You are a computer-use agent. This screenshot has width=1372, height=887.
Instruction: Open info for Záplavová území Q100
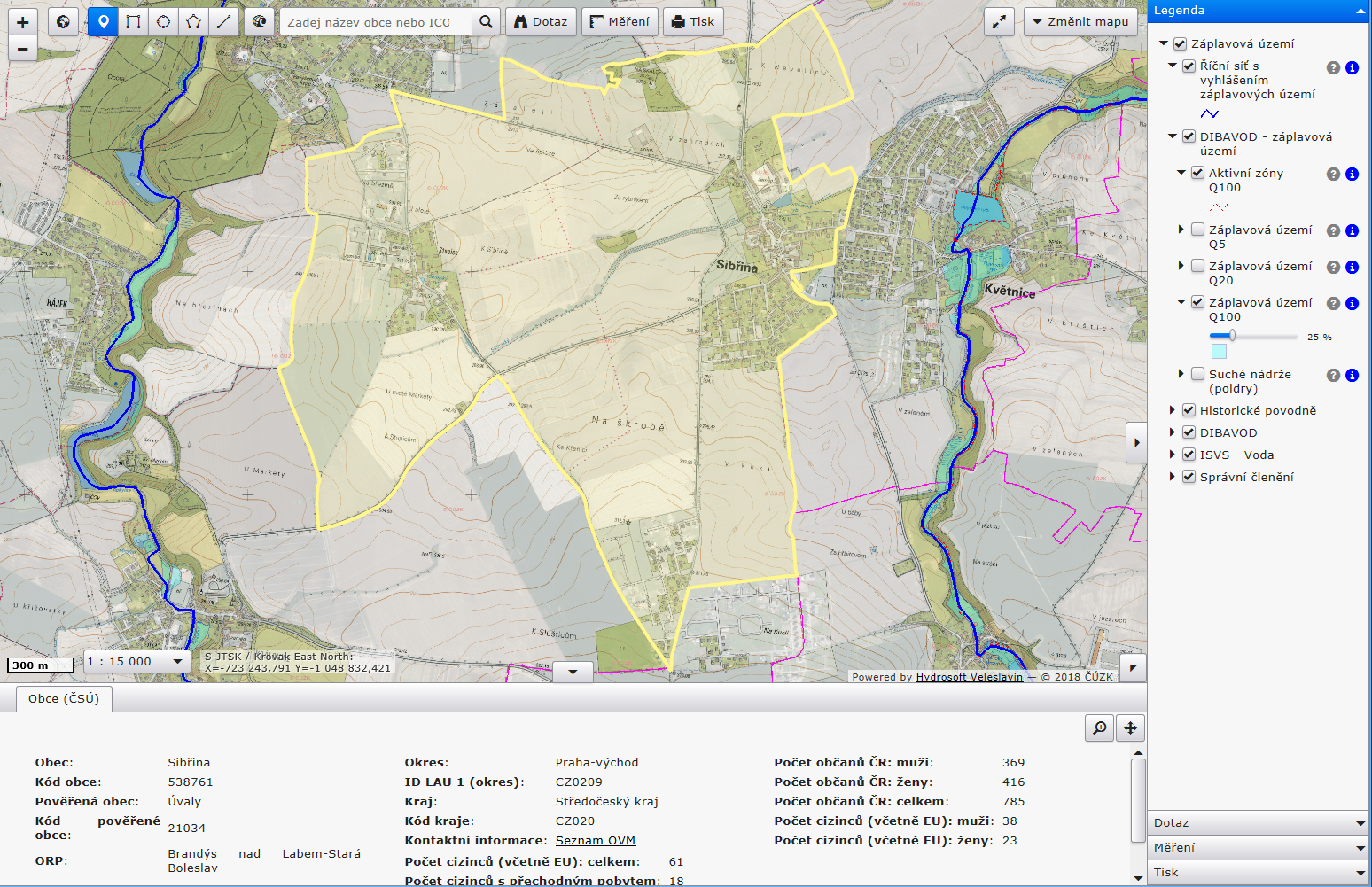tap(1352, 303)
